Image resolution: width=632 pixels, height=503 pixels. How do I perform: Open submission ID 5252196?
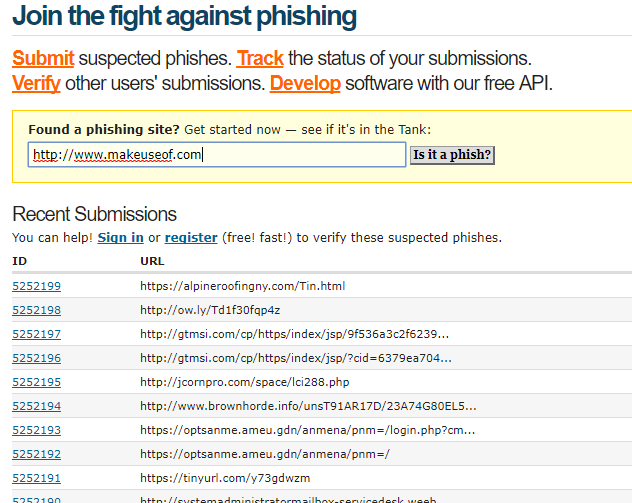36,358
